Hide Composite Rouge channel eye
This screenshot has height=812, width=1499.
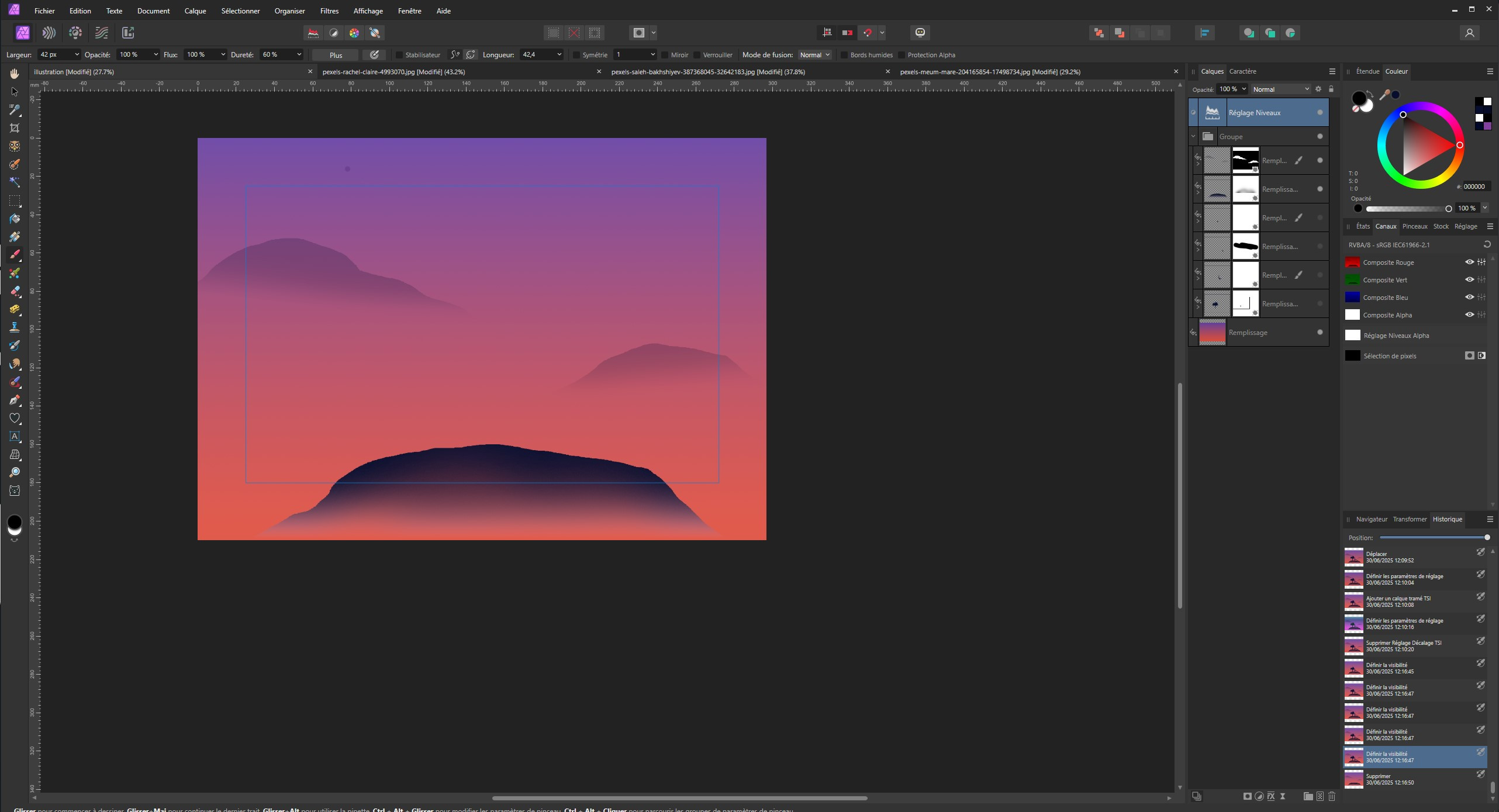1469,262
